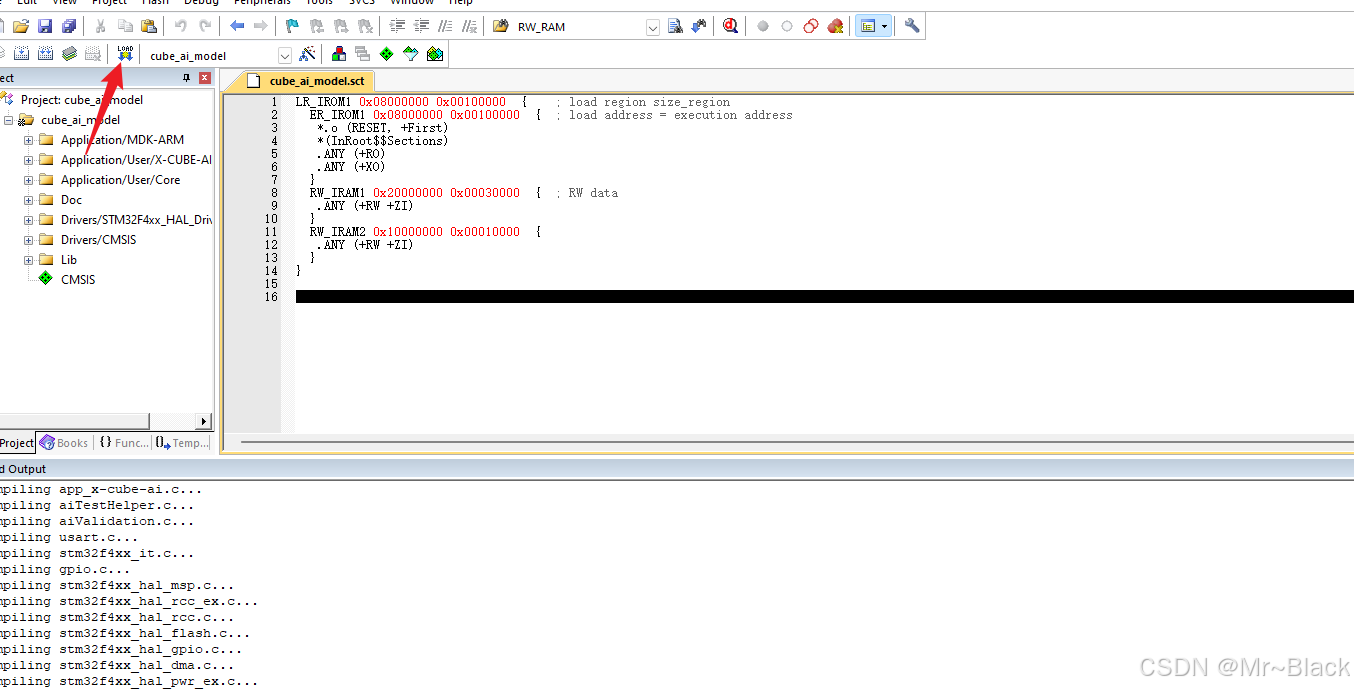Screen dimensions: 1354x690
Task: Navigate backwards with the blue left arrow
Action: coord(237,26)
